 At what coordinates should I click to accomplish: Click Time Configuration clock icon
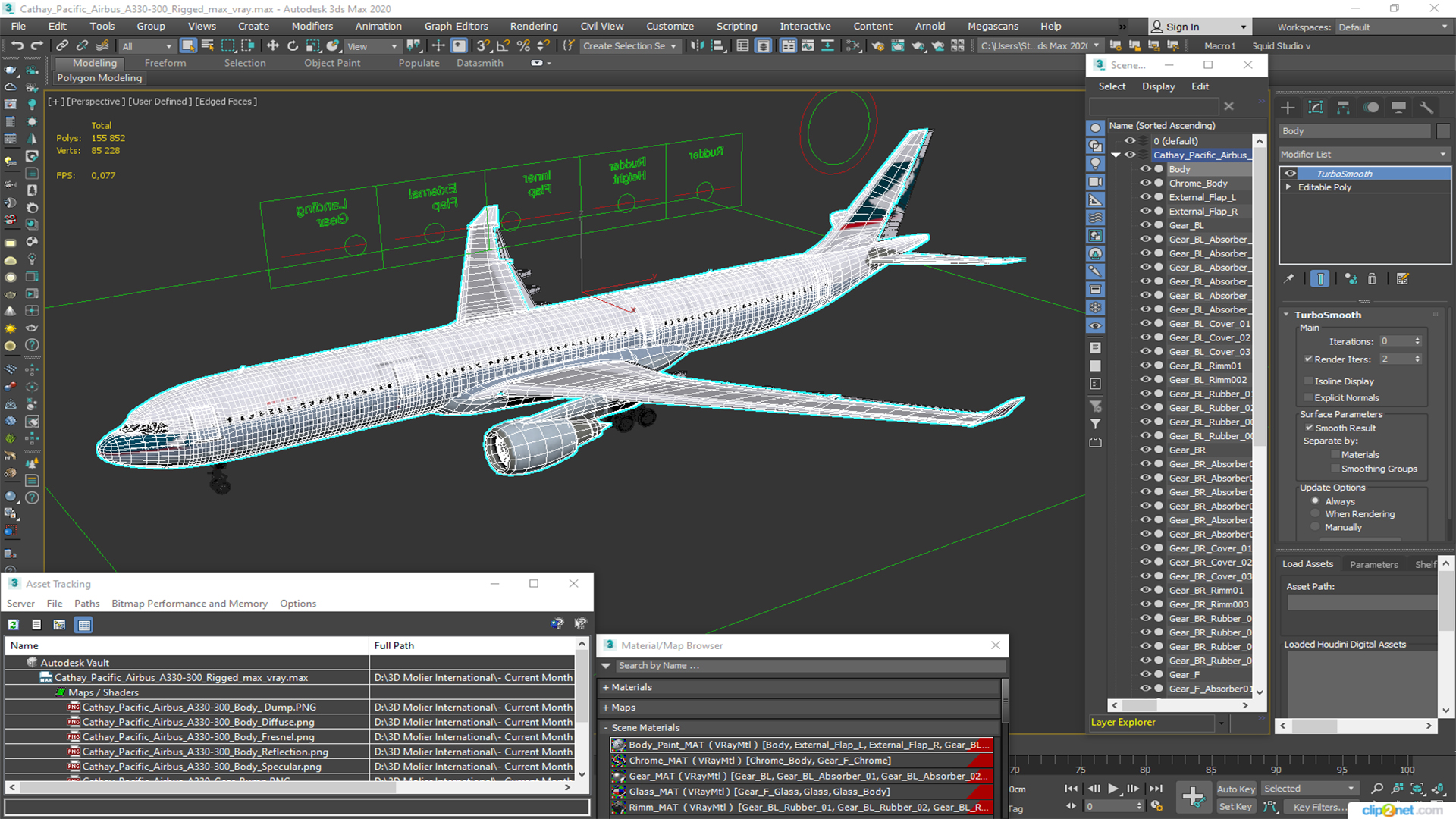(1157, 806)
